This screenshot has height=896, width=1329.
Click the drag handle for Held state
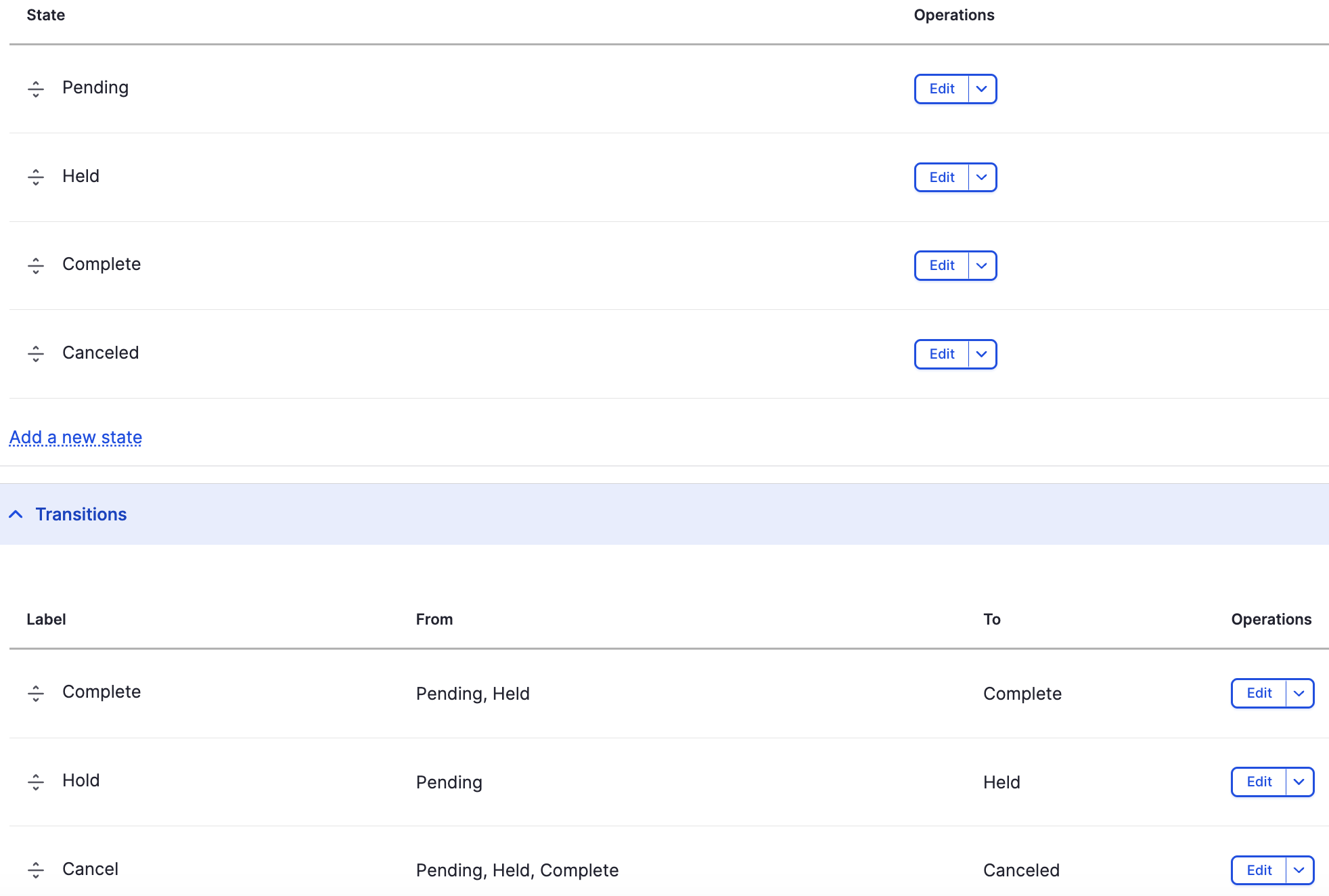(x=36, y=177)
